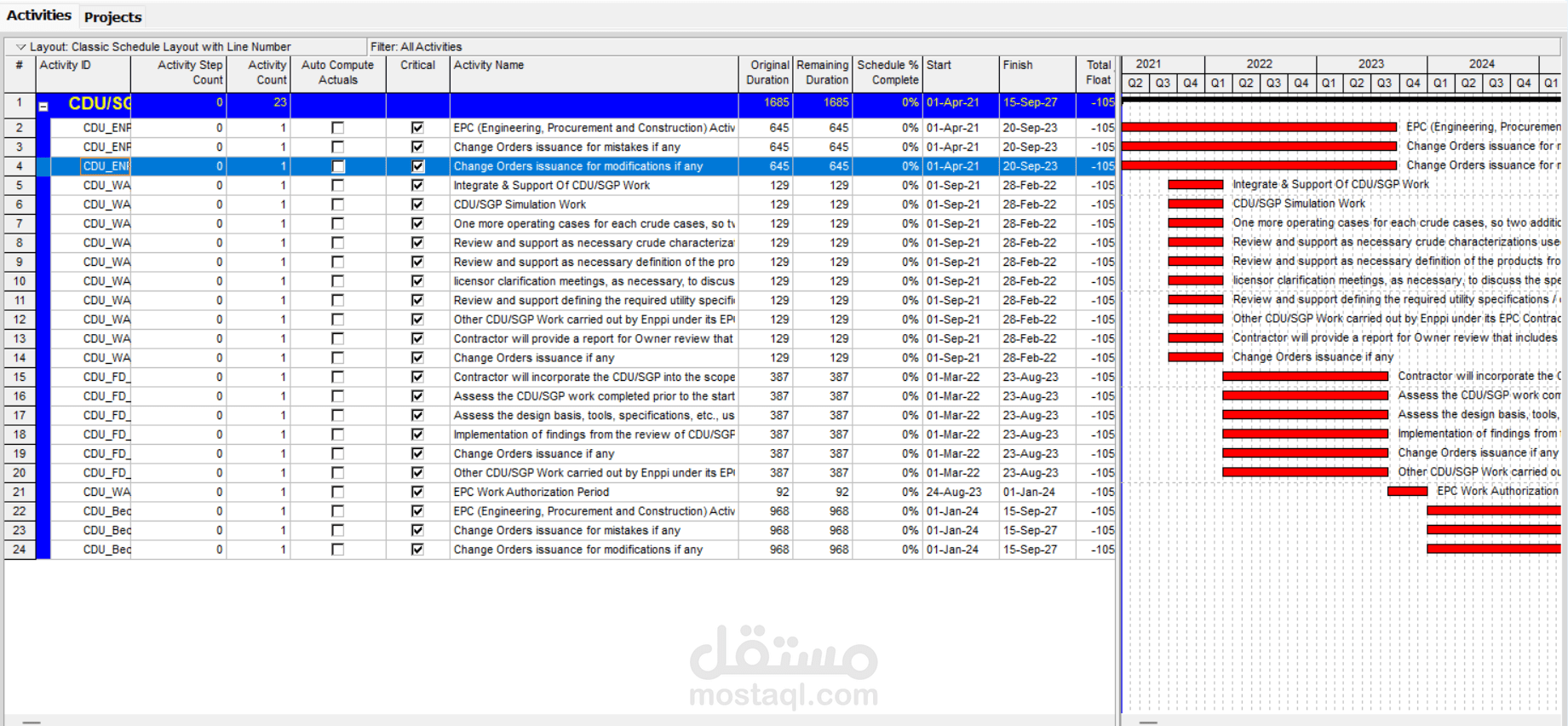Toggle Critical checkbox in row 5
Screen dimensions: 1568x726
(417, 185)
